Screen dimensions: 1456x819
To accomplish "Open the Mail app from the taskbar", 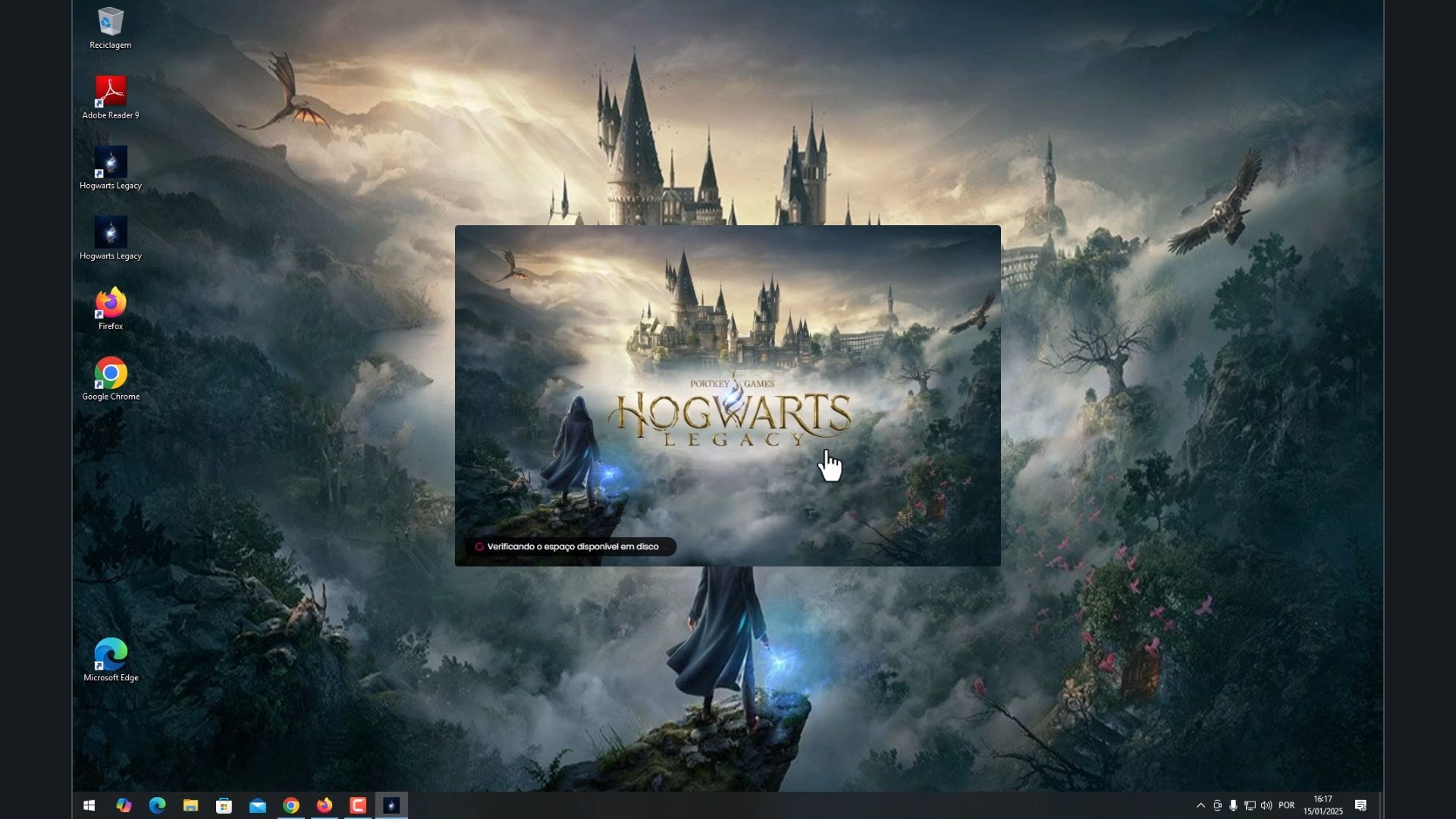I will tap(257, 805).
